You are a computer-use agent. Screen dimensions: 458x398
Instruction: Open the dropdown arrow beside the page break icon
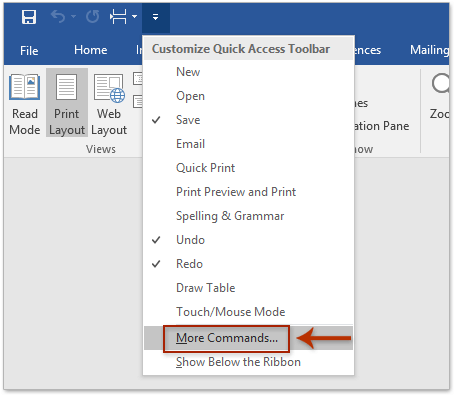[134, 16]
